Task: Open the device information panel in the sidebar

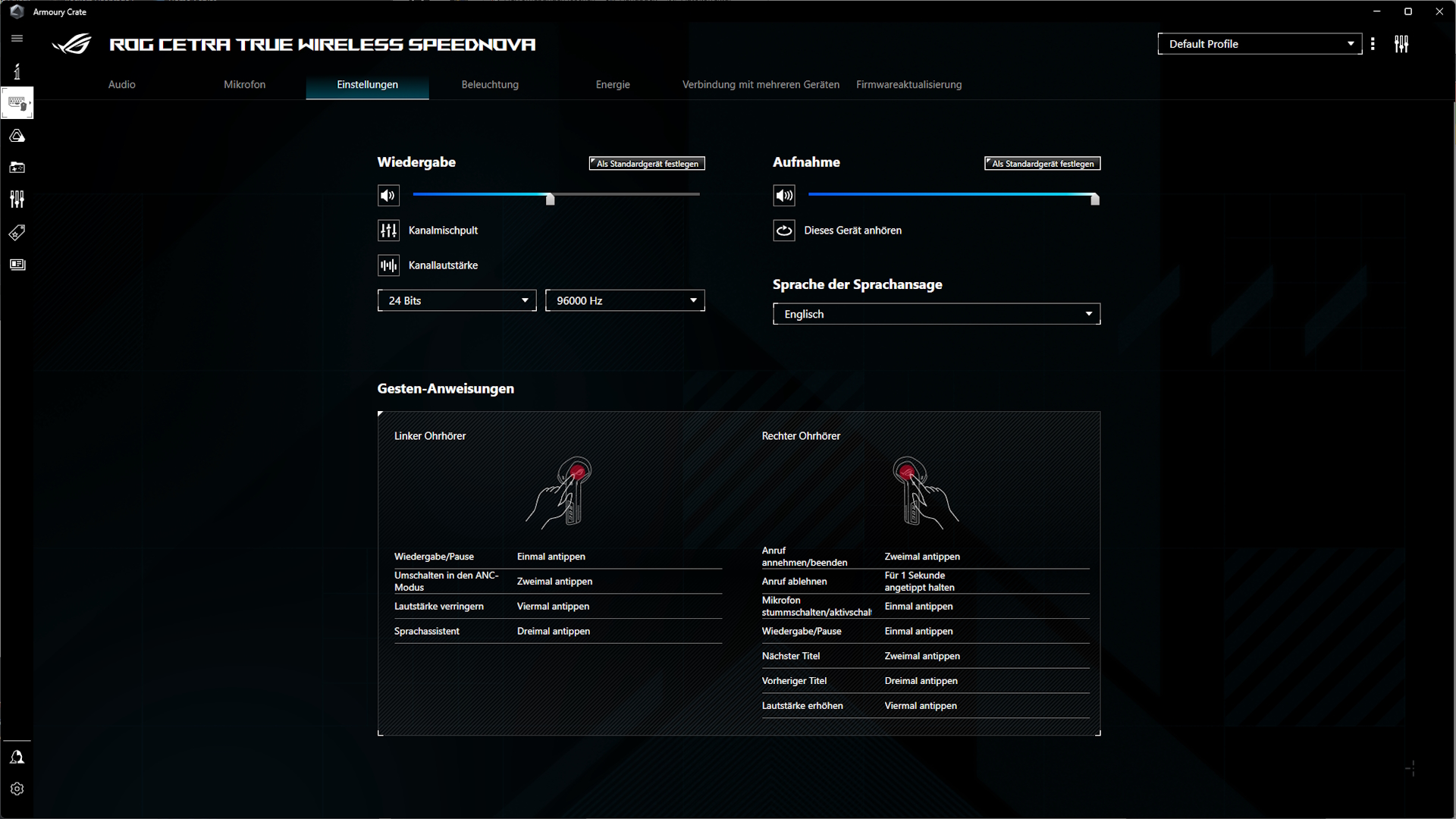Action: [17, 71]
